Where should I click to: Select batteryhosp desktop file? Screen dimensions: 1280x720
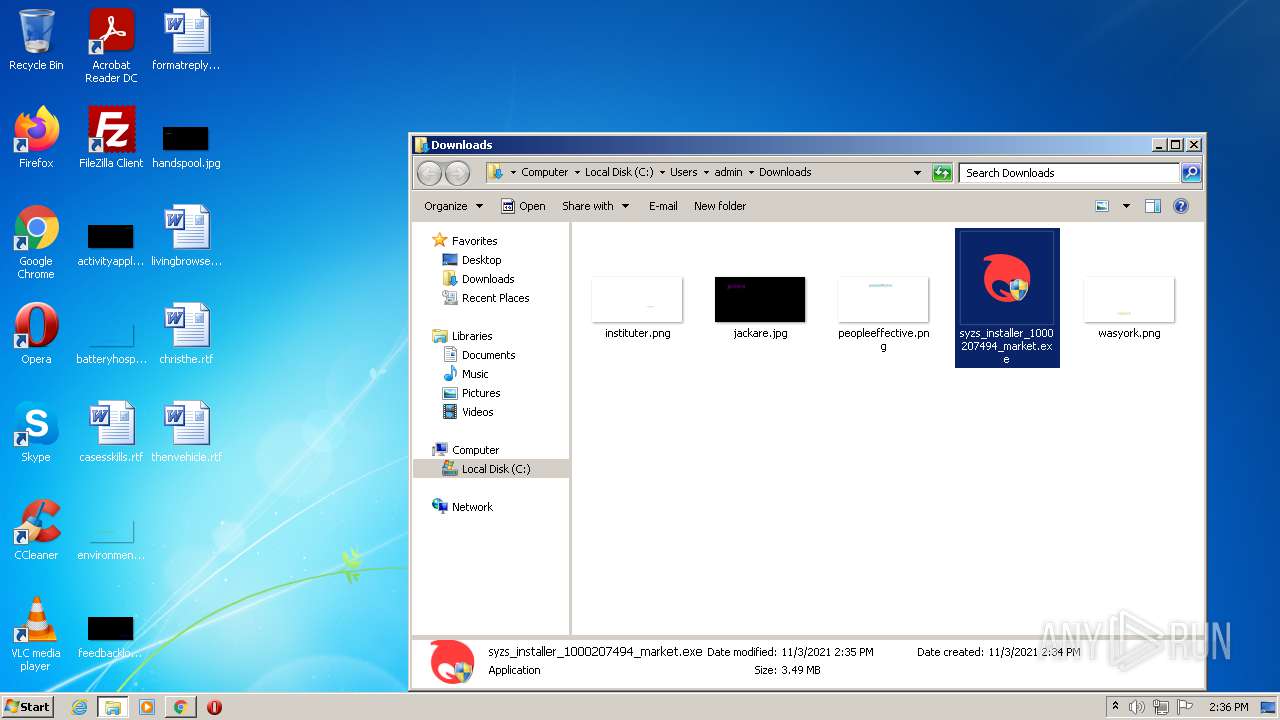pyautogui.click(x=111, y=343)
